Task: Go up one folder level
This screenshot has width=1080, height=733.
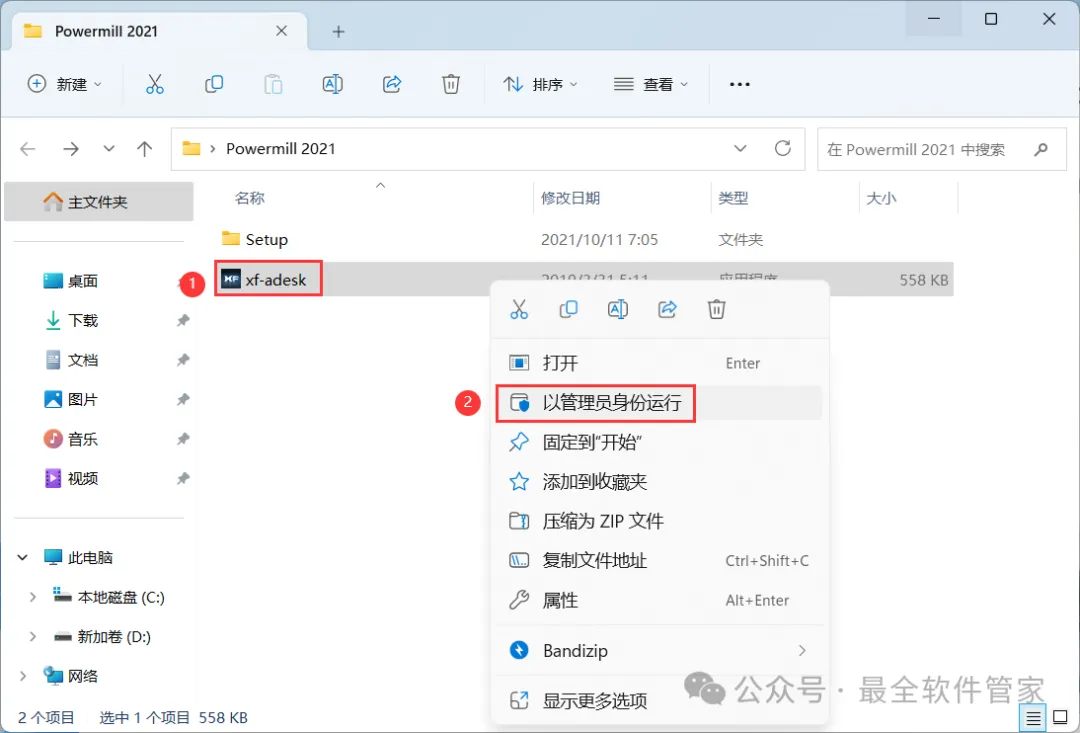Action: tap(145, 149)
